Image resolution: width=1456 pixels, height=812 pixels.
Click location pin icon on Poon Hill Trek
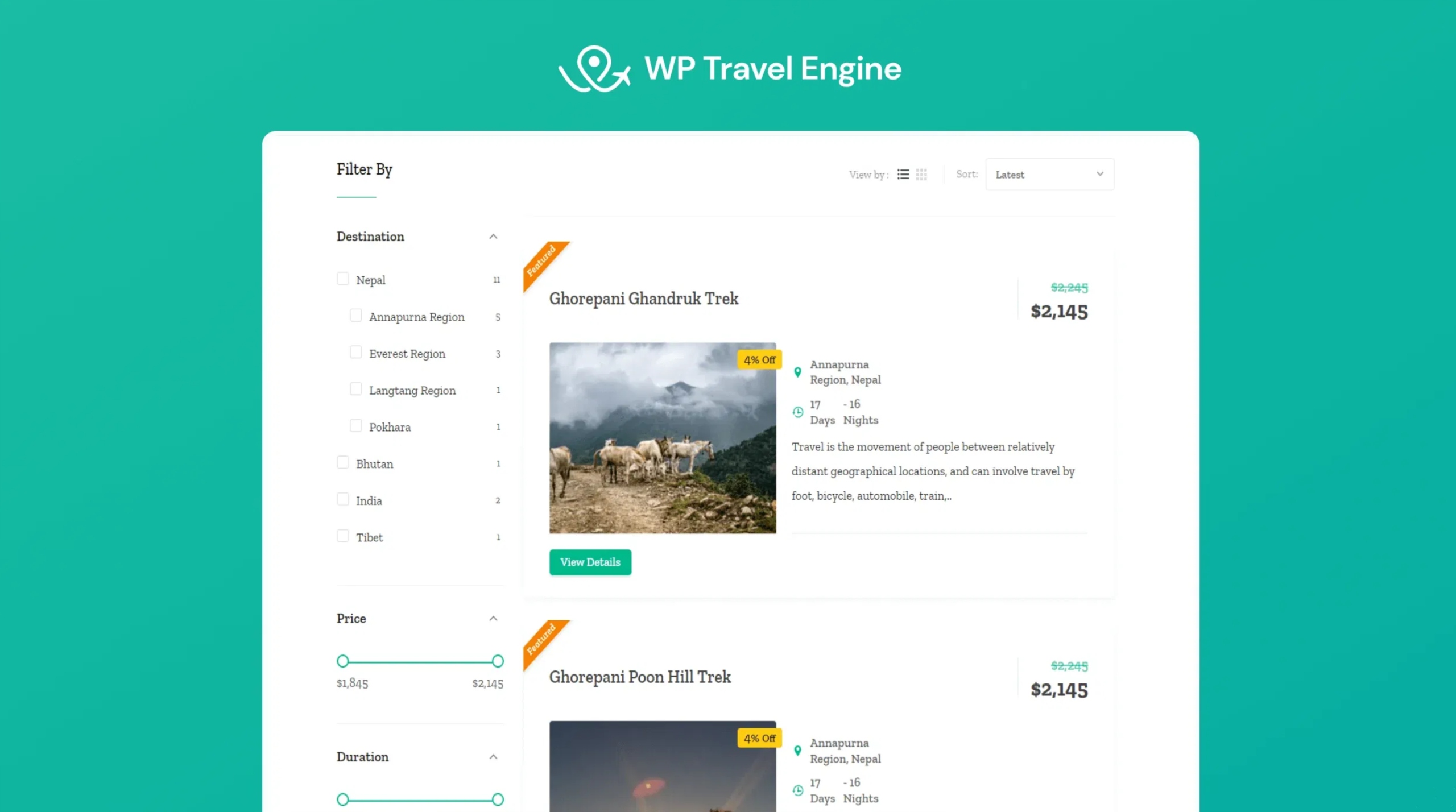[797, 751]
